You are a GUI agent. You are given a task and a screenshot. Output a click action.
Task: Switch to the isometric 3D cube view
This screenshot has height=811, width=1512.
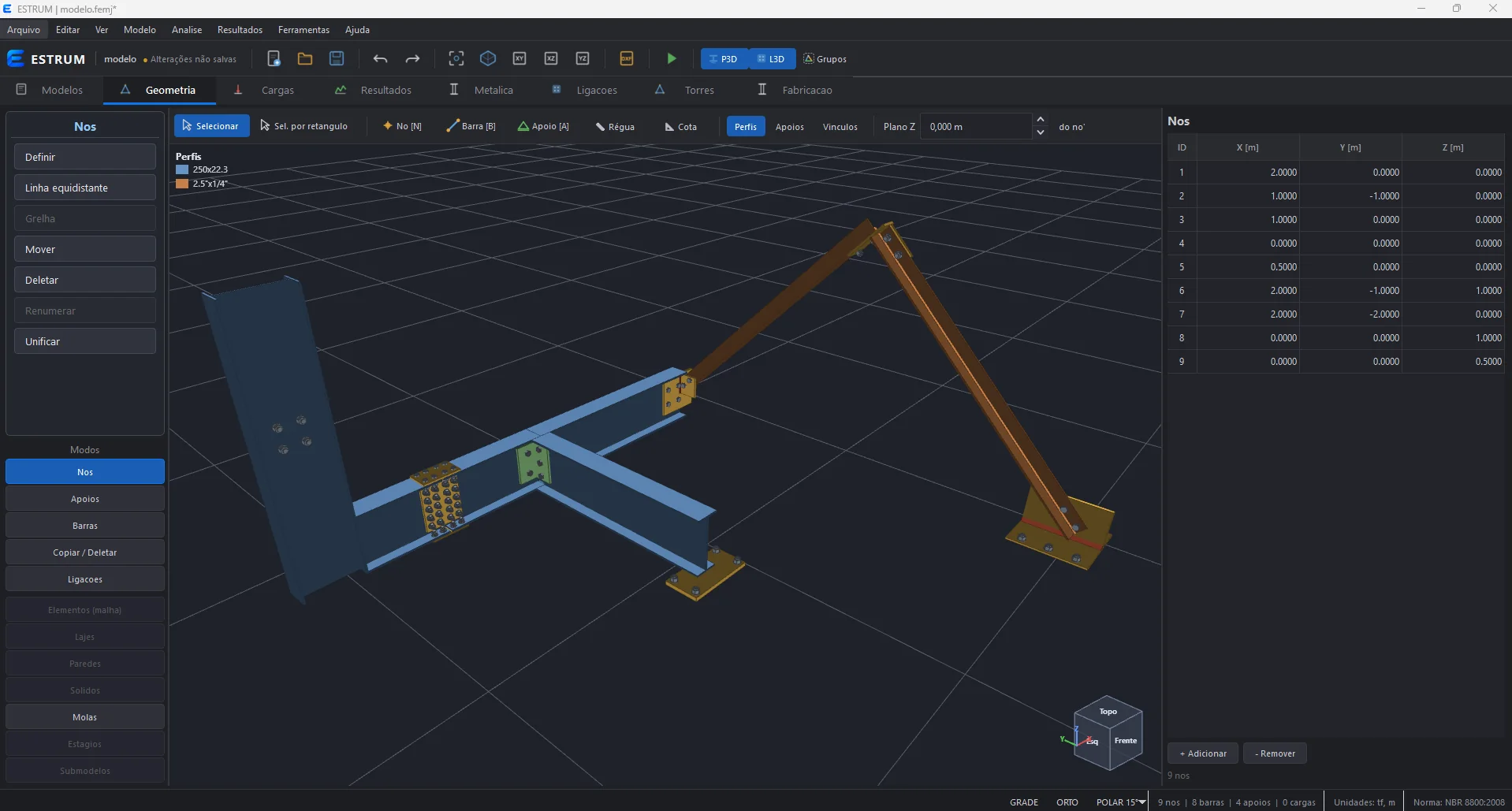coord(488,58)
